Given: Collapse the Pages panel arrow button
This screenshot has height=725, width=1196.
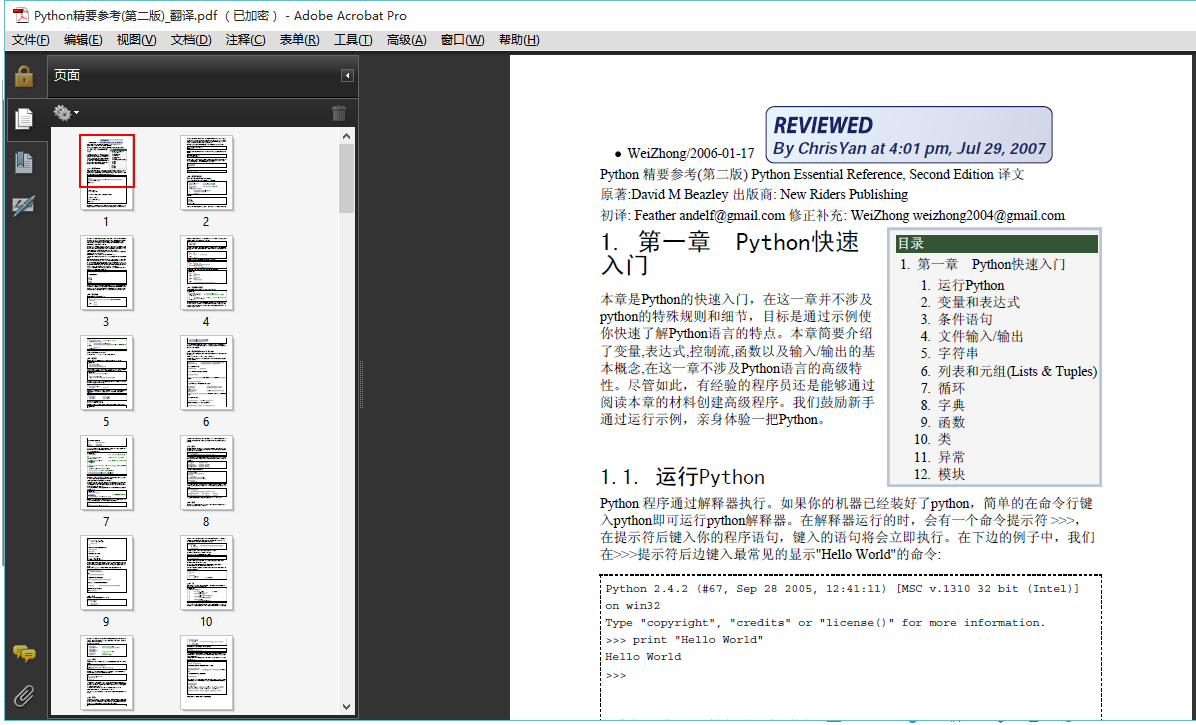Looking at the screenshot, I should [347, 75].
